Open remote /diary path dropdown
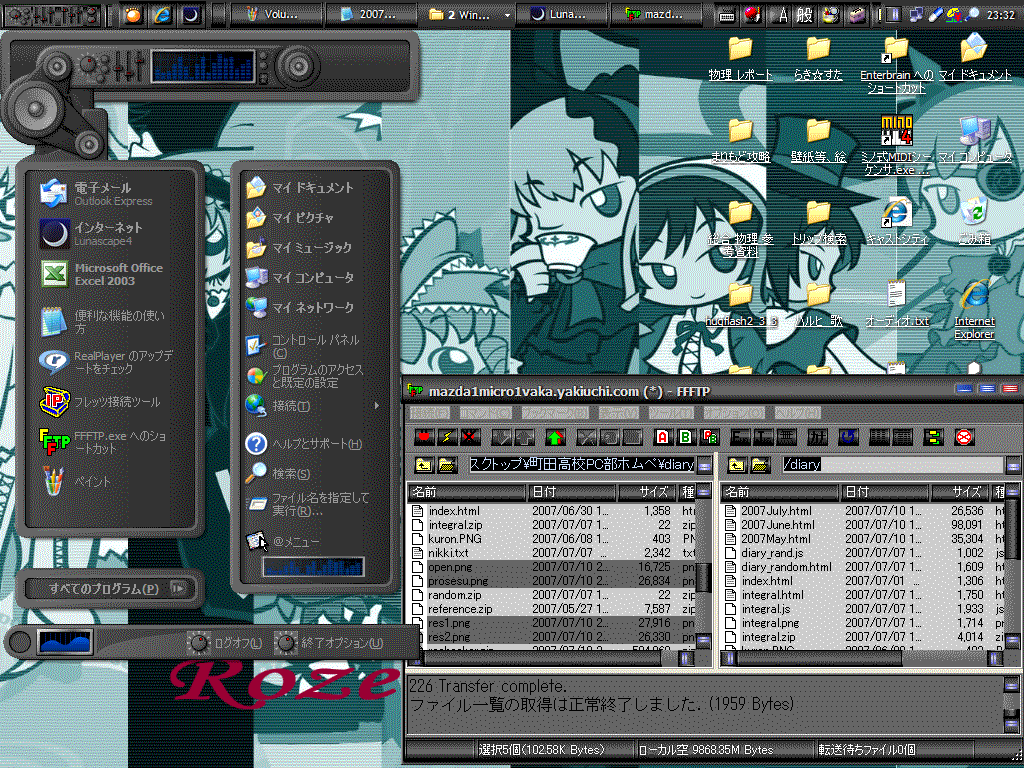The image size is (1024, 768). (x=1013, y=465)
